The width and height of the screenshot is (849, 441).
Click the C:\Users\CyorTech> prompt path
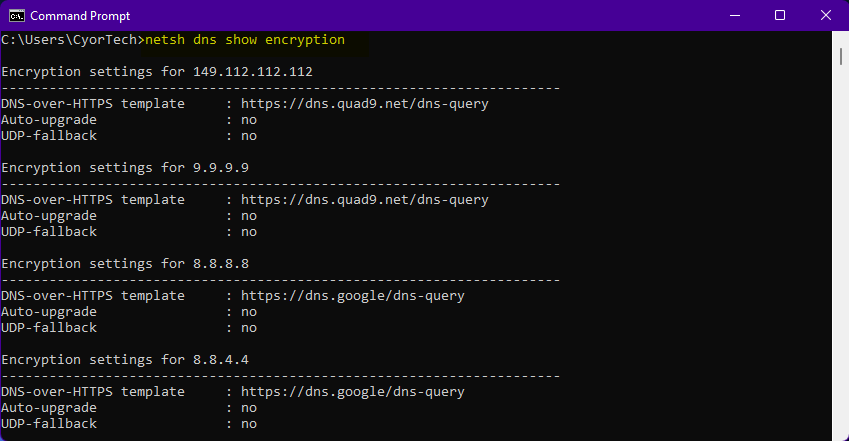[x=72, y=40]
